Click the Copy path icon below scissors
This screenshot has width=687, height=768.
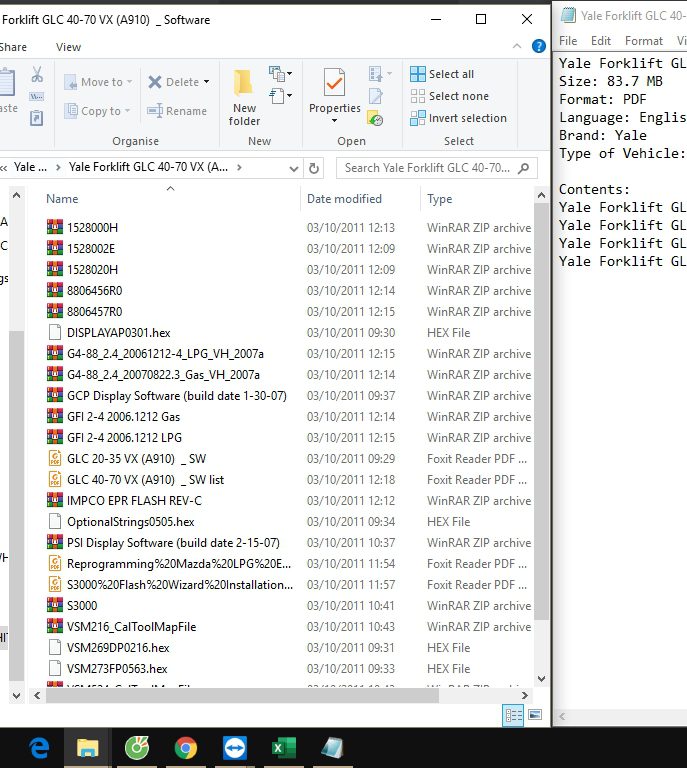coord(37,96)
